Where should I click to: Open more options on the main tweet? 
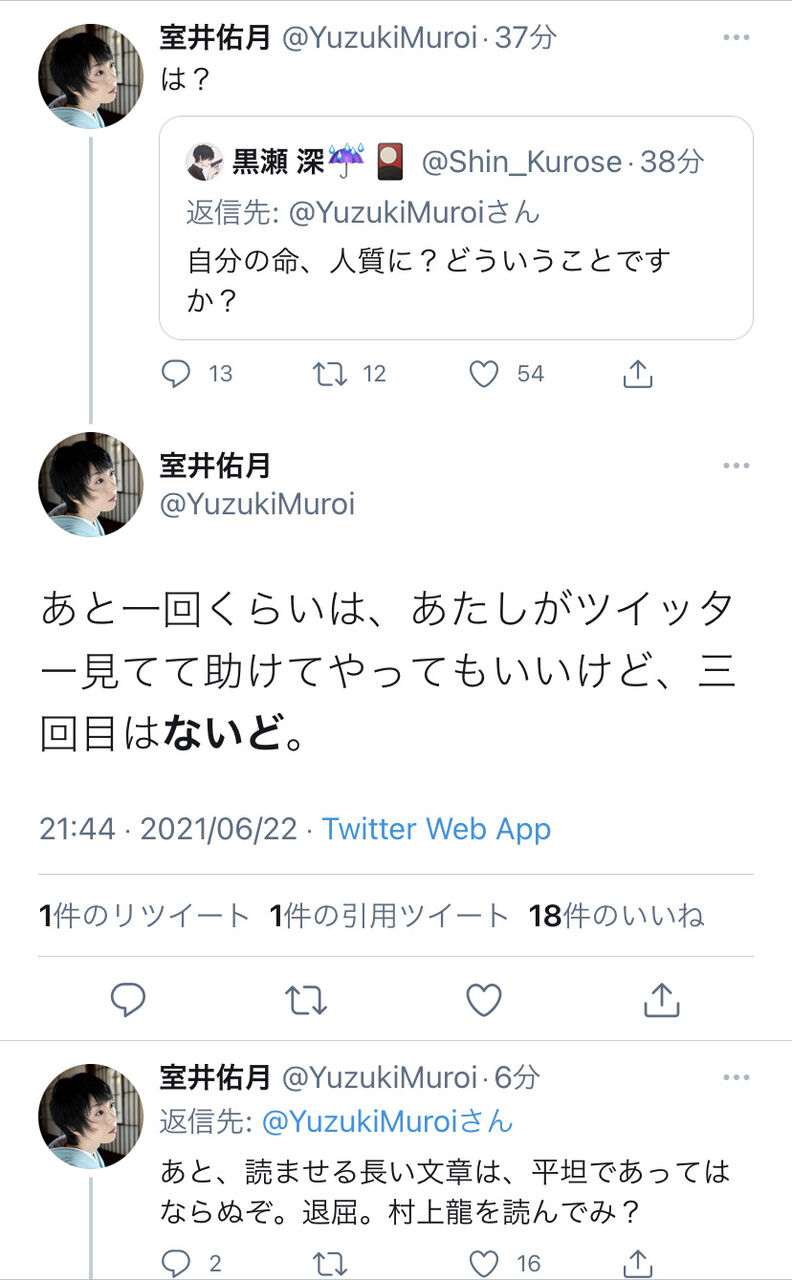click(736, 466)
